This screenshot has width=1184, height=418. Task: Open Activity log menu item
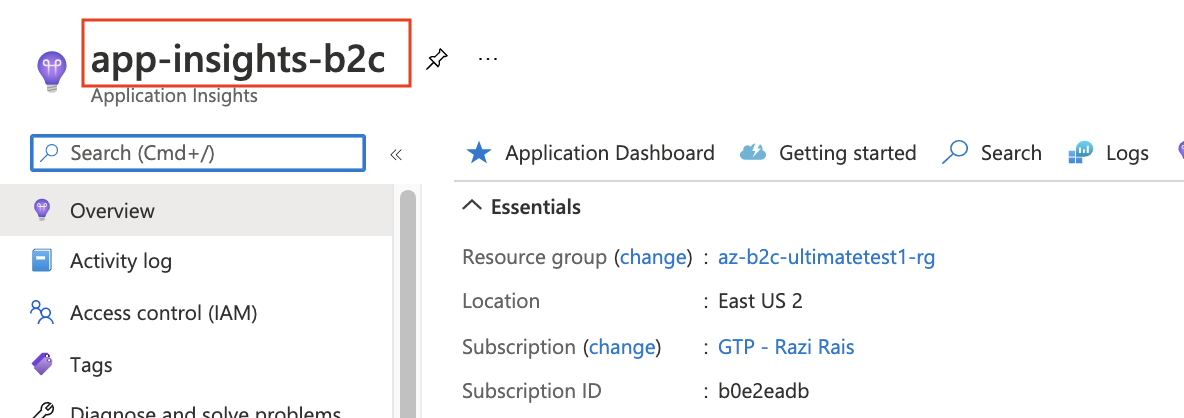coord(196,262)
